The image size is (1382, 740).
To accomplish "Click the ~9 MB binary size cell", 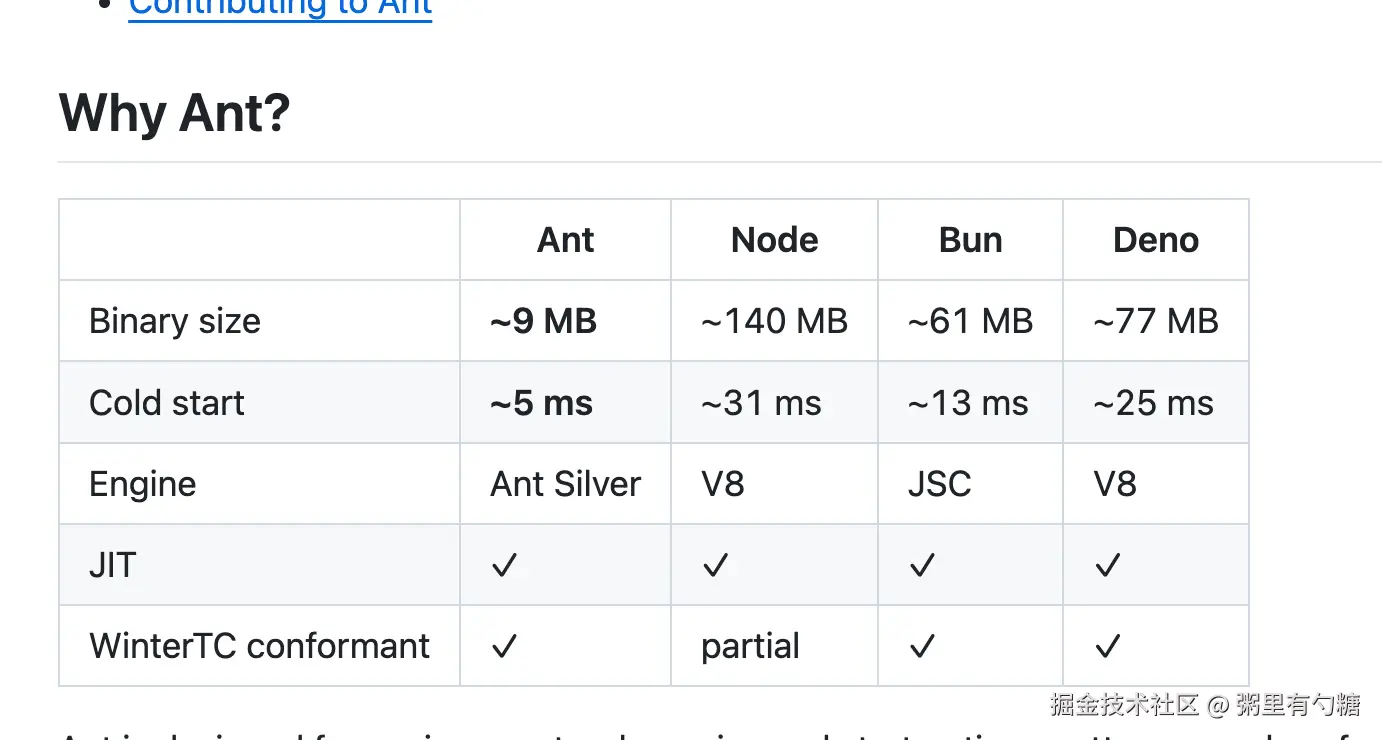I will (x=544, y=321).
